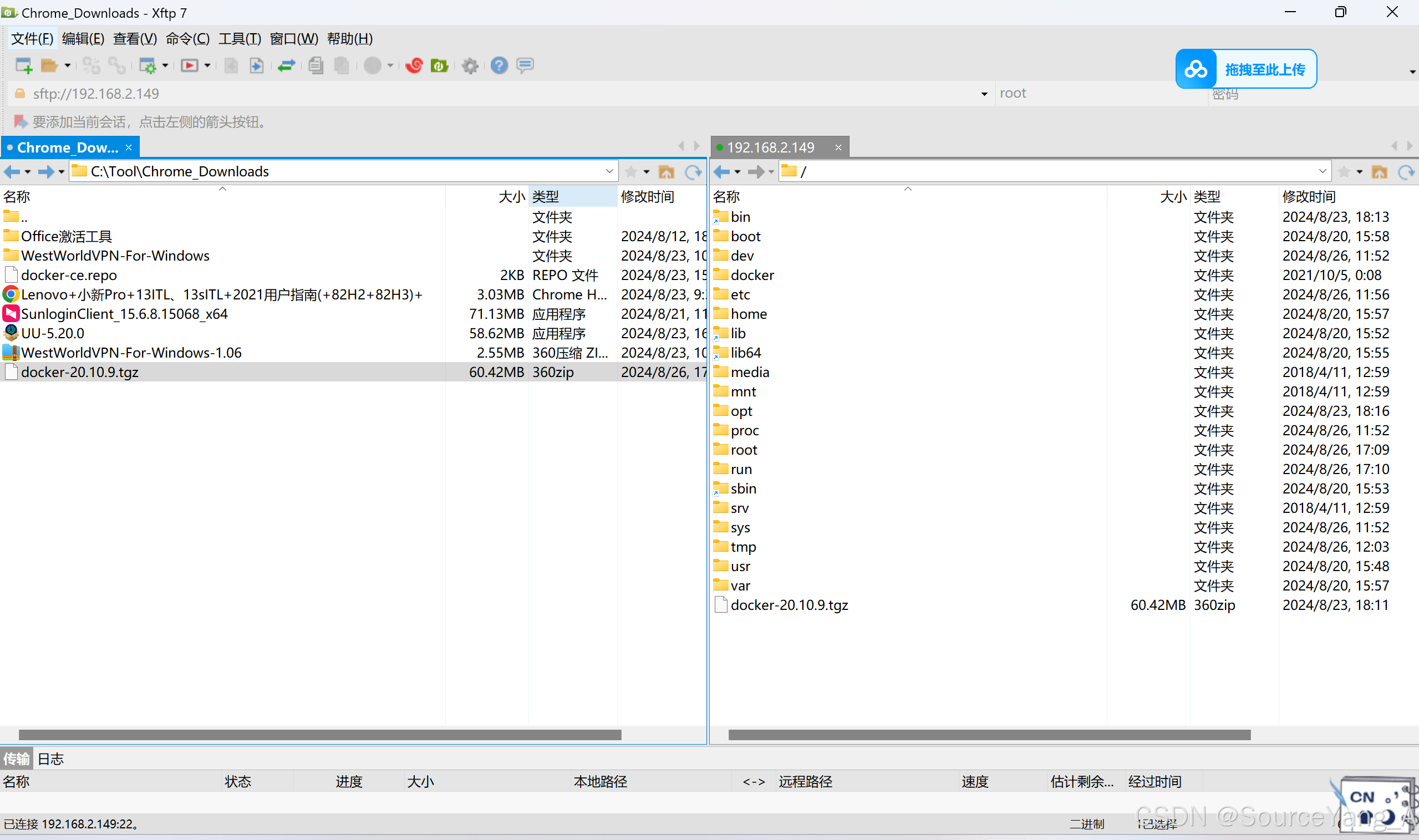The width and height of the screenshot is (1419, 840).
Task: Click the remote pane horizontal scrollbar
Action: coord(989,735)
